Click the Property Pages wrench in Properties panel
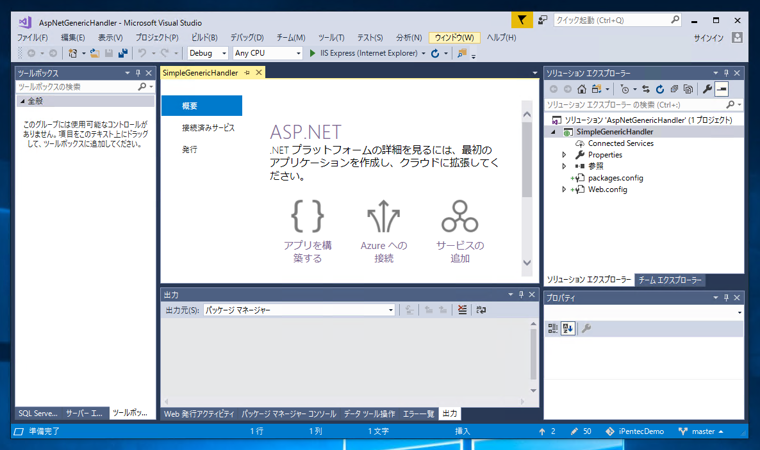Viewport: 760px width, 450px height. (x=586, y=329)
